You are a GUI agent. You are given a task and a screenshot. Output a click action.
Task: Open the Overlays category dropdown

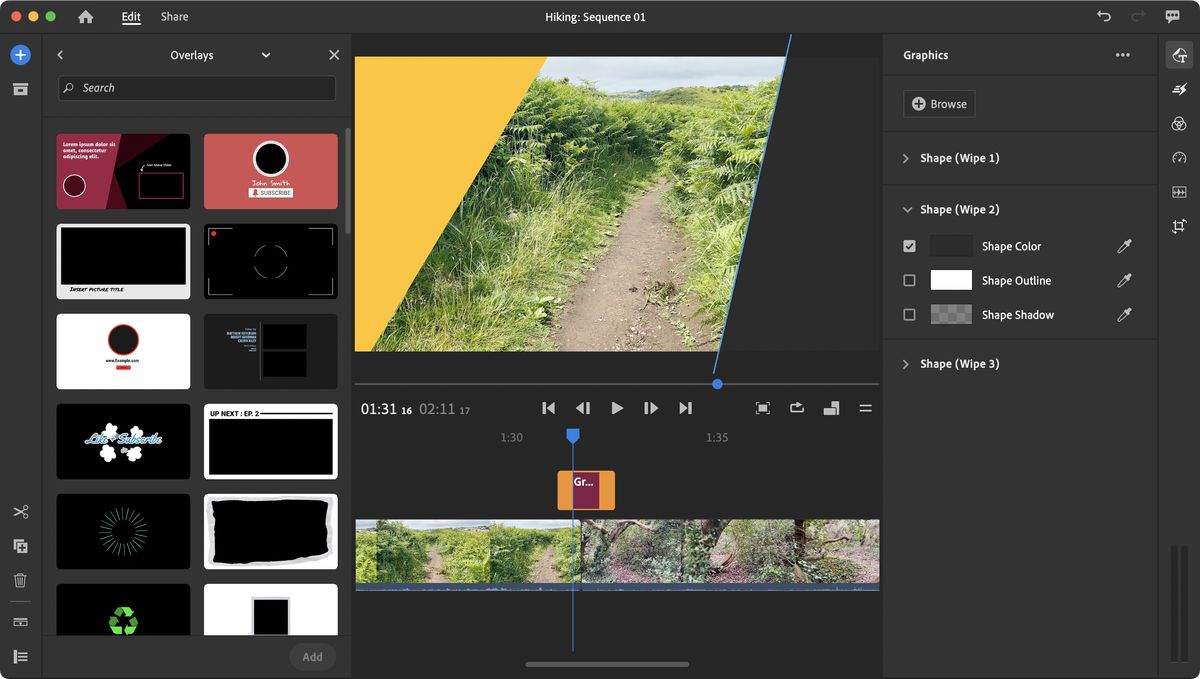click(265, 55)
